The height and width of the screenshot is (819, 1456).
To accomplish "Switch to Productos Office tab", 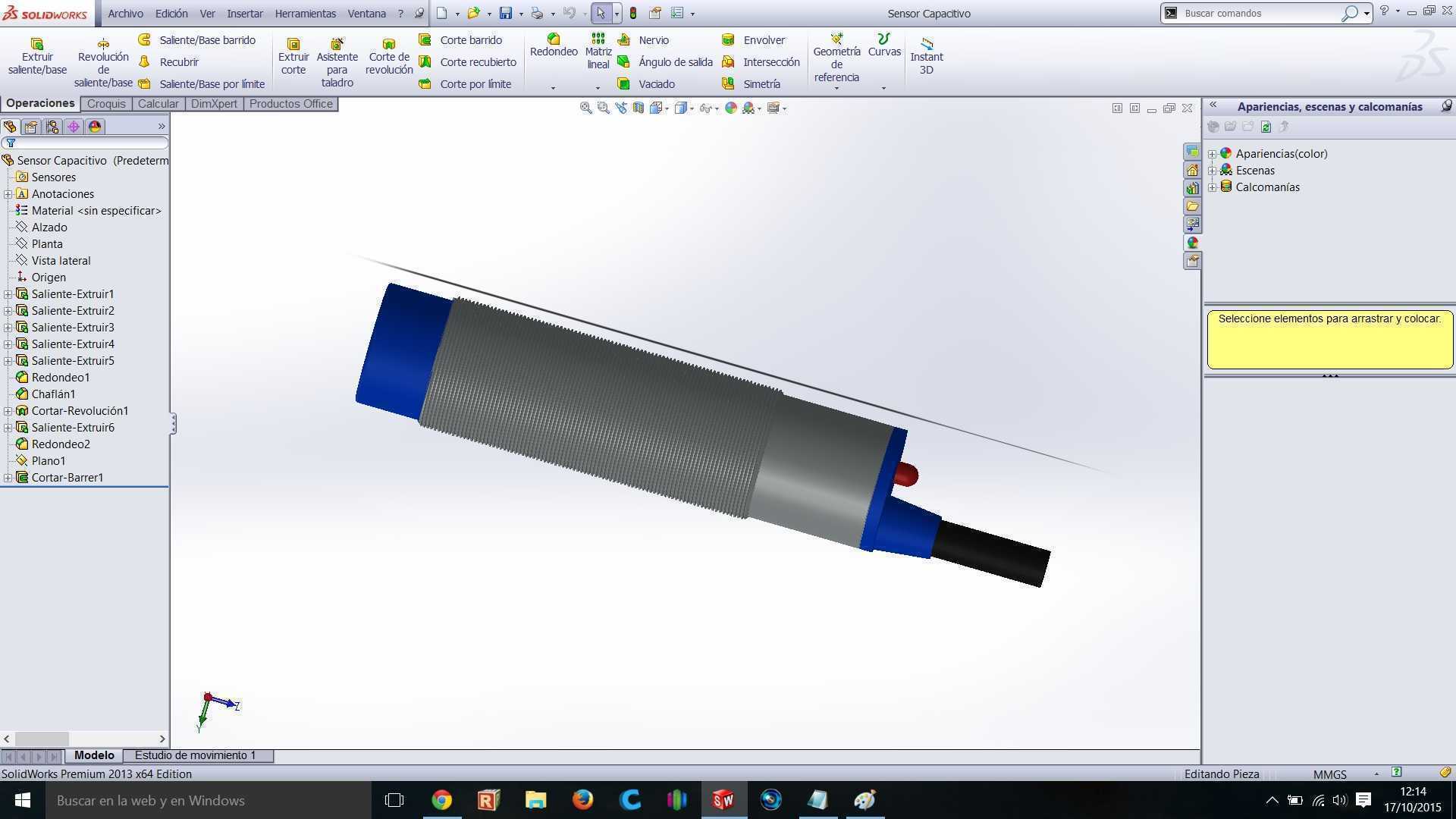I will [290, 104].
